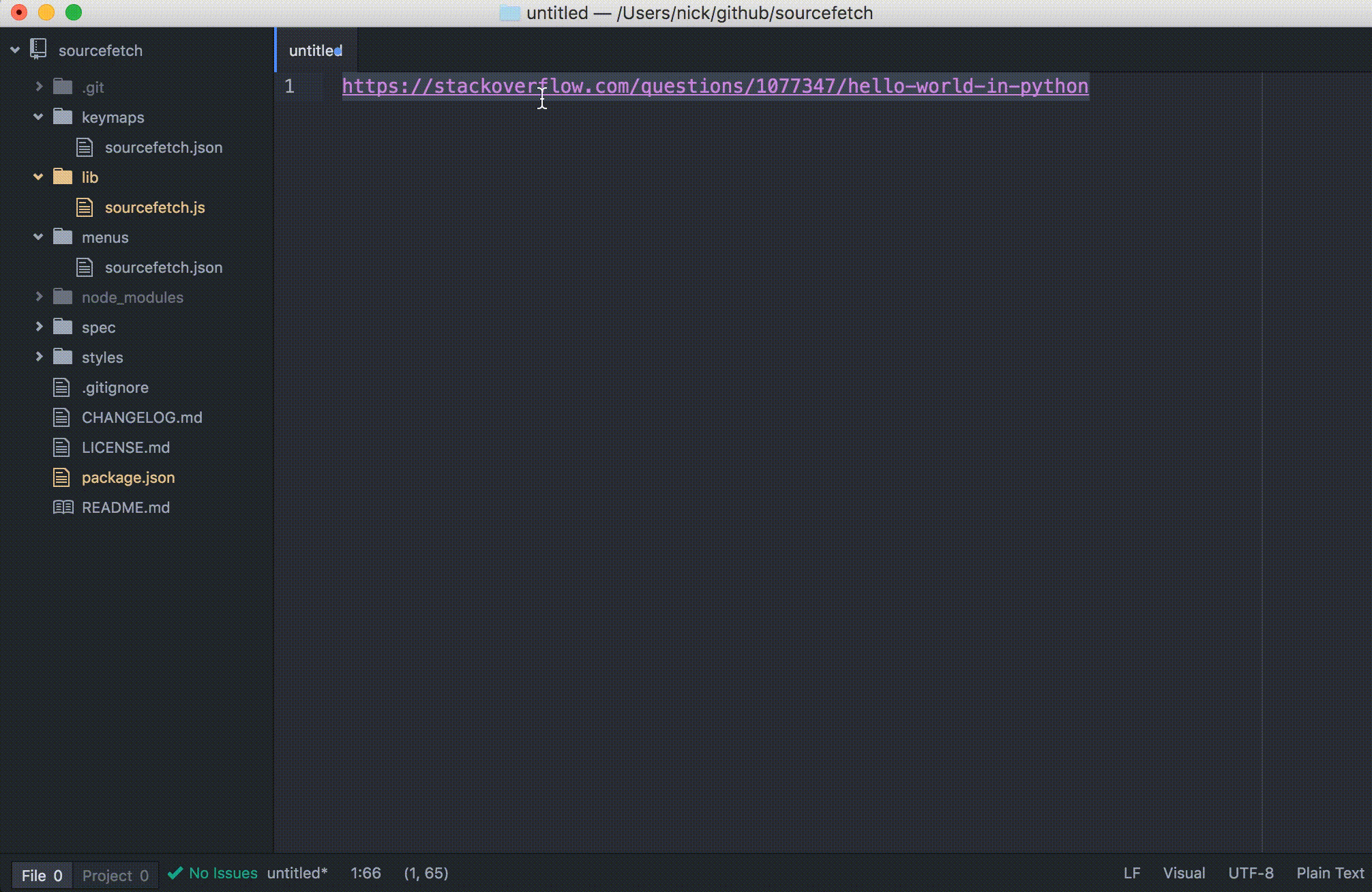
Task: Open the Plain Text grammar selector
Action: coord(1330,873)
